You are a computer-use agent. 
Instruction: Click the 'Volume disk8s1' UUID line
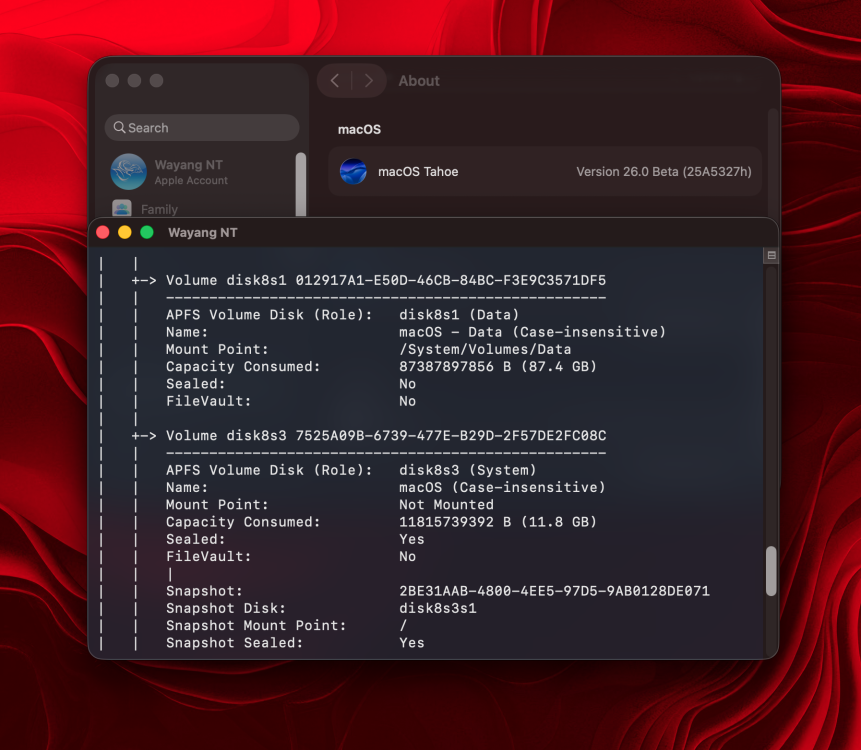[x=386, y=281]
